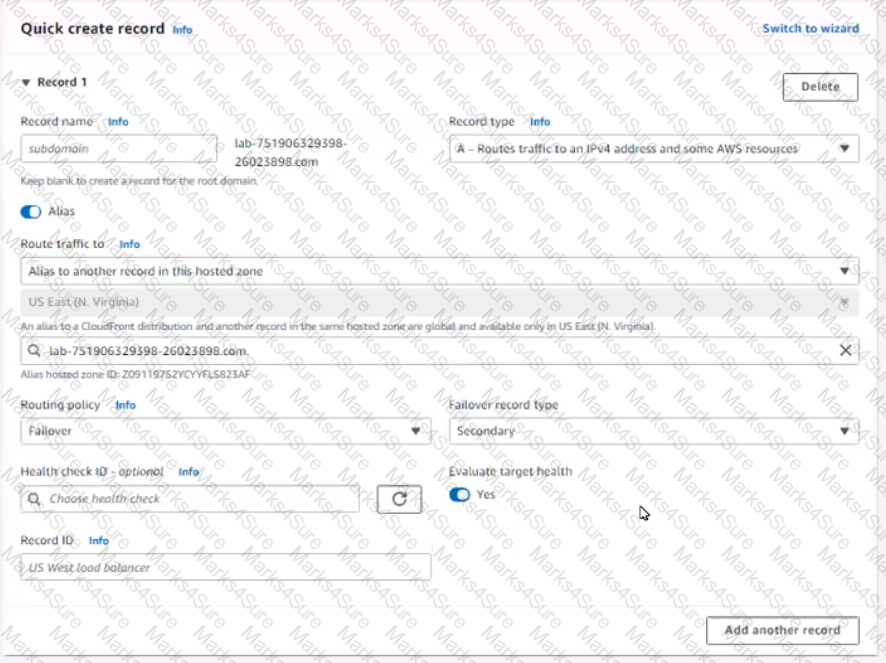The height and width of the screenshot is (663, 886).
Task: Click Add another record button
Action: (x=782, y=630)
